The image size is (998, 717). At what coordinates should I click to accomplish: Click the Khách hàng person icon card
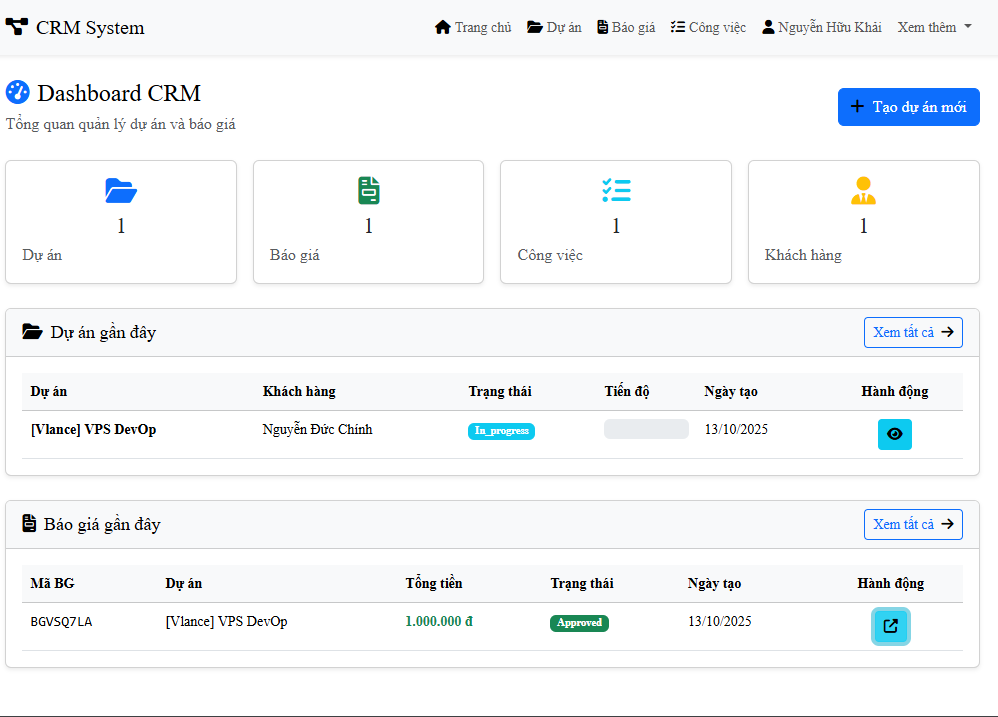863,190
